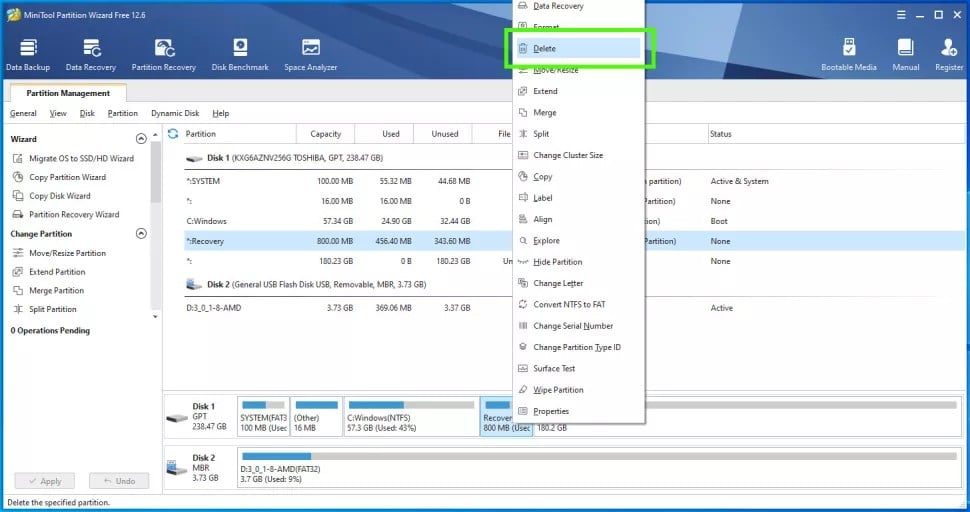Open Partition Recovery Wizard link
Viewport: 970px width, 512px height.
74,215
